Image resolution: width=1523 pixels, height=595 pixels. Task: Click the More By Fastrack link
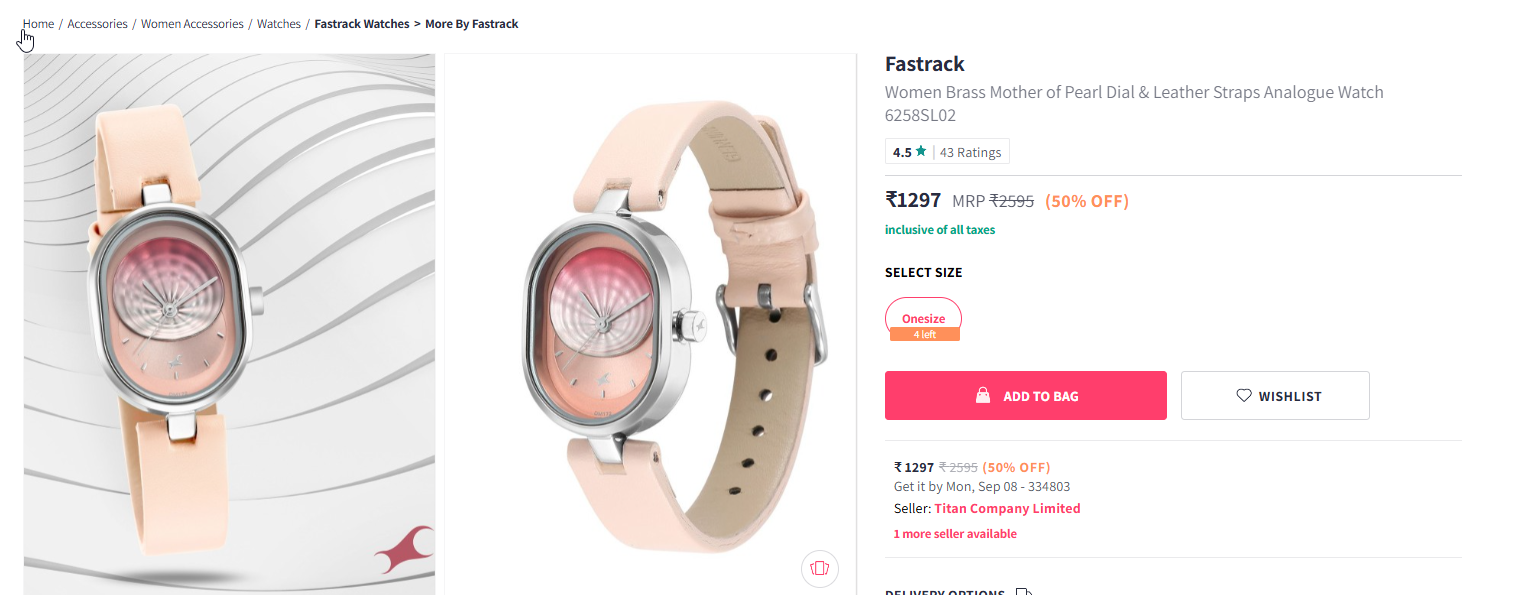pos(472,24)
